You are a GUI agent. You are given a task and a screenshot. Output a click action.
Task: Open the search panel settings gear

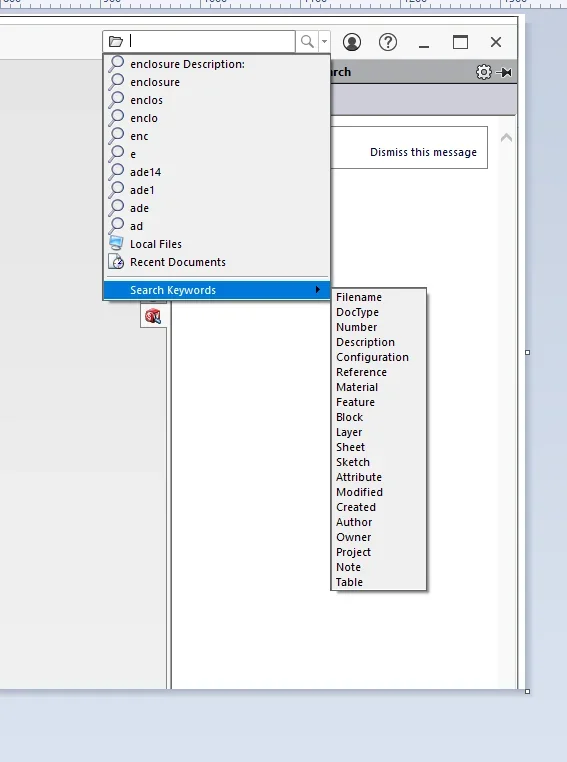tap(483, 72)
